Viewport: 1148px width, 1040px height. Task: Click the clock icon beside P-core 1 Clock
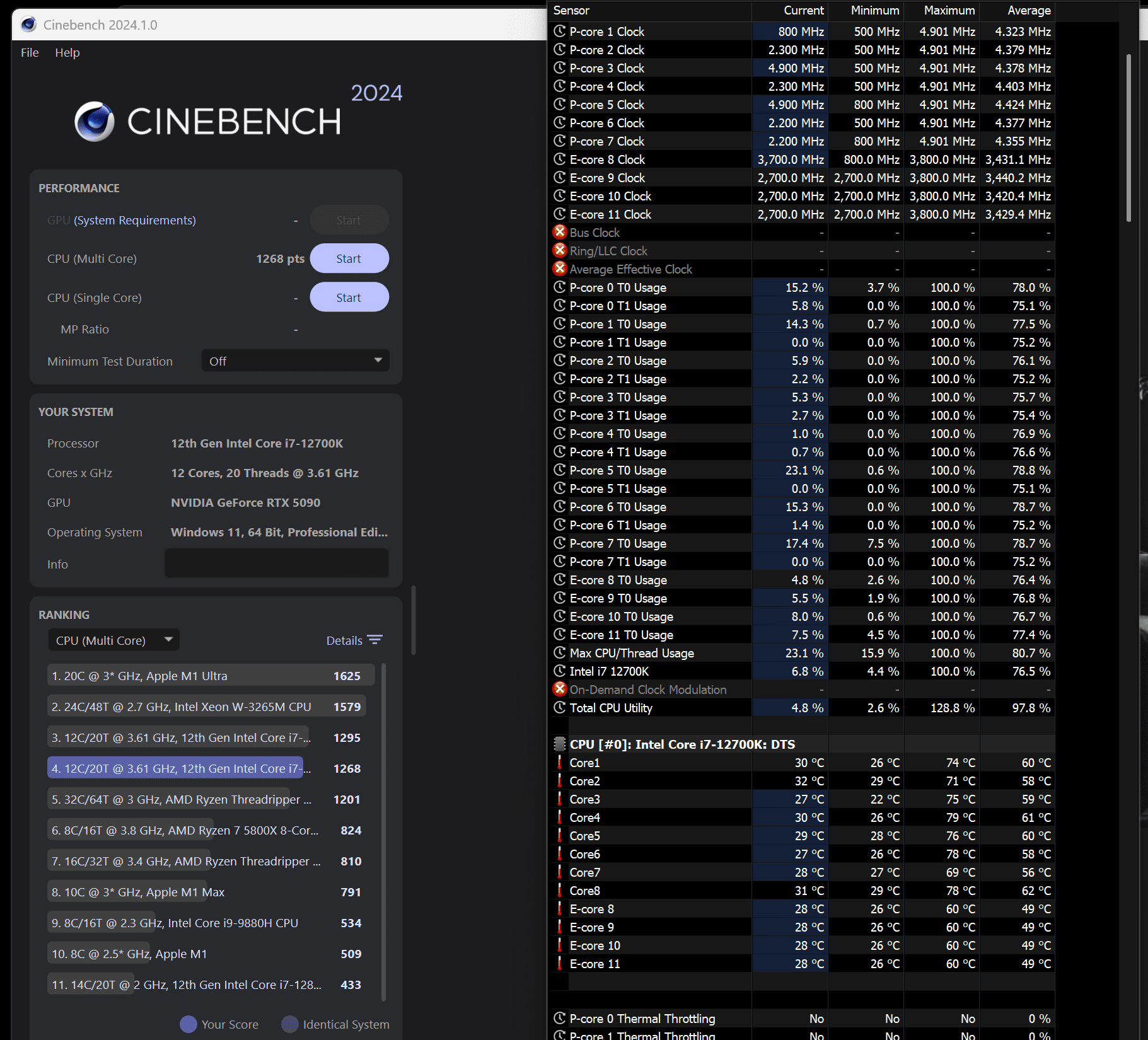(559, 31)
